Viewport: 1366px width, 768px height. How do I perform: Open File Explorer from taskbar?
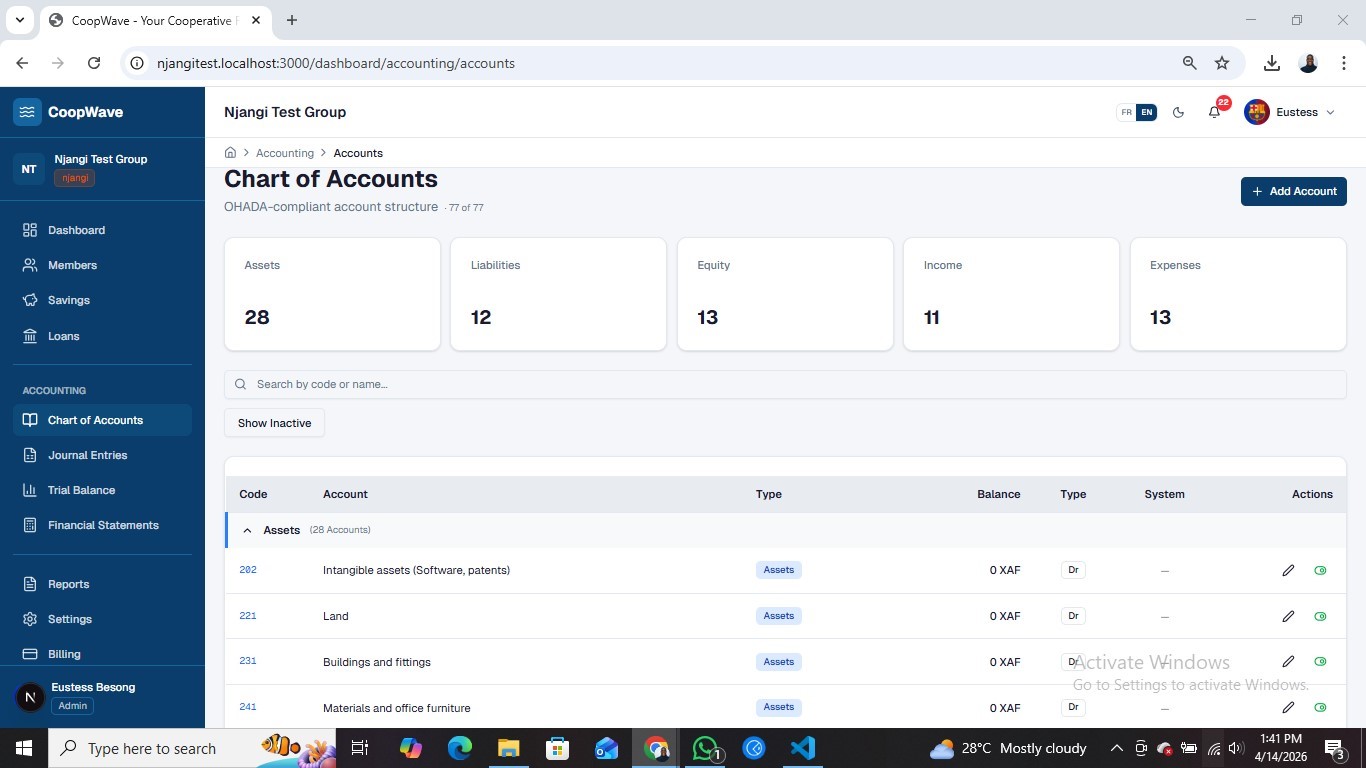pyautogui.click(x=509, y=748)
